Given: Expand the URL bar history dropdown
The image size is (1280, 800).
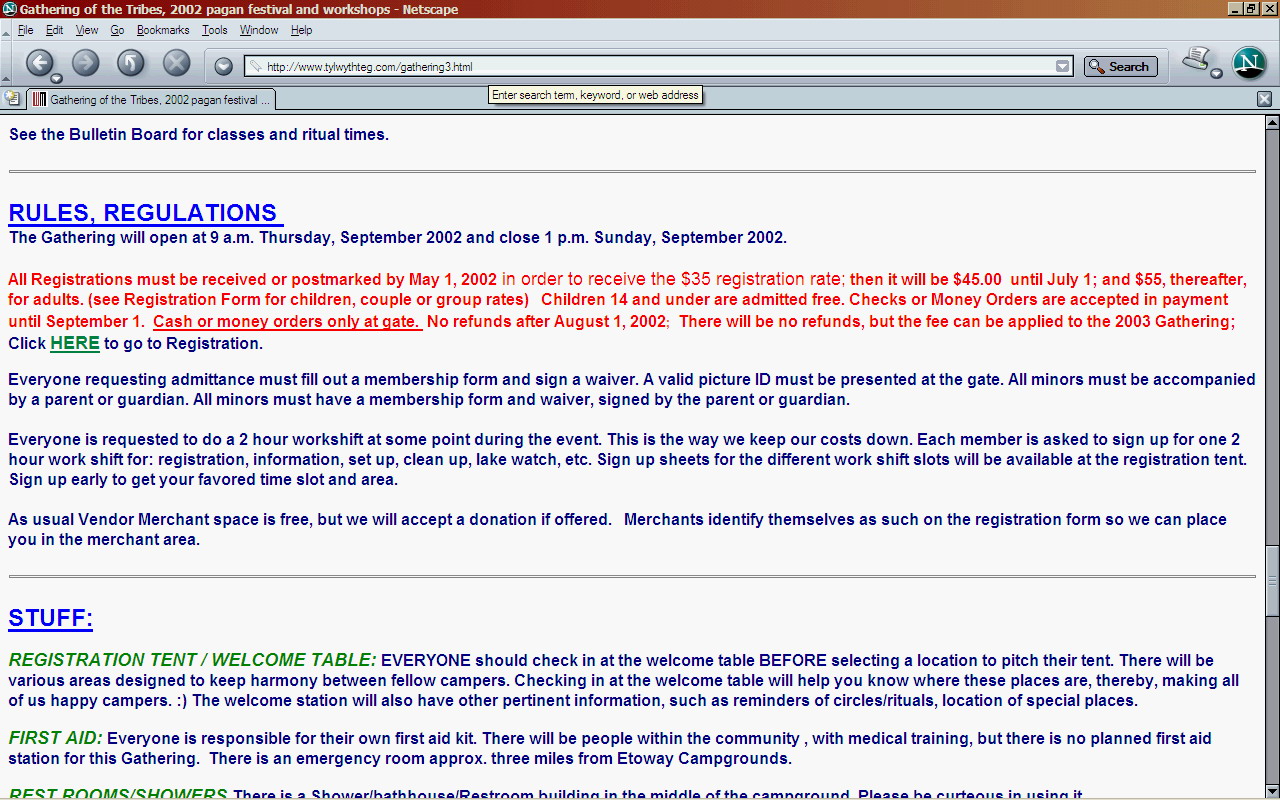Looking at the screenshot, I should [x=1062, y=67].
